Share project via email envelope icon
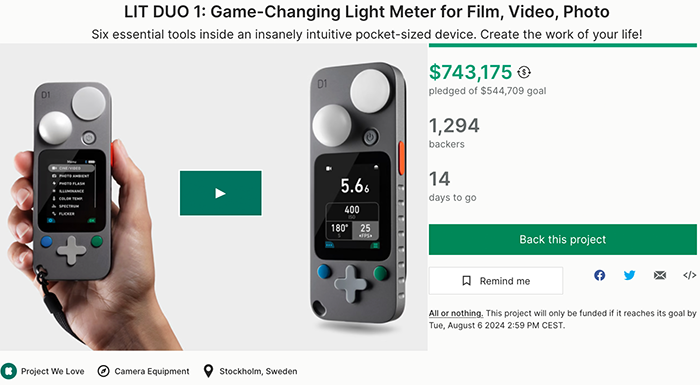The image size is (700, 385). pyautogui.click(x=660, y=275)
